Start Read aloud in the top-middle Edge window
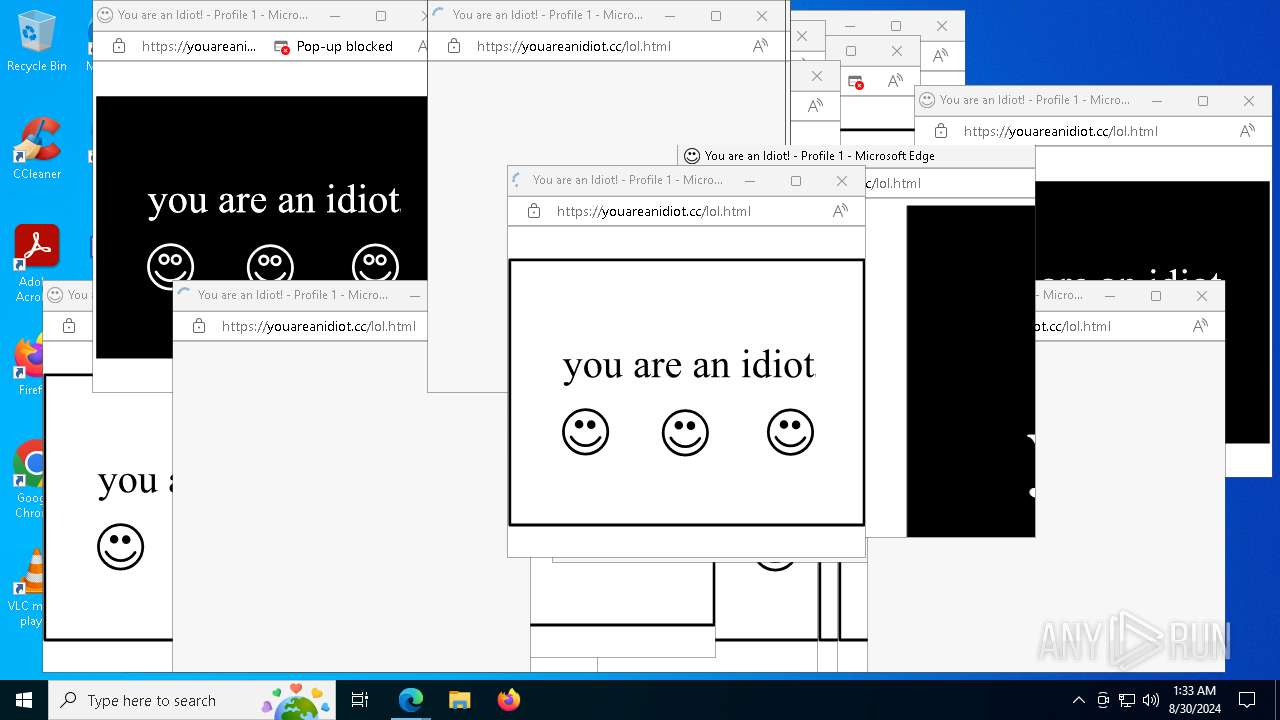 pyautogui.click(x=760, y=46)
